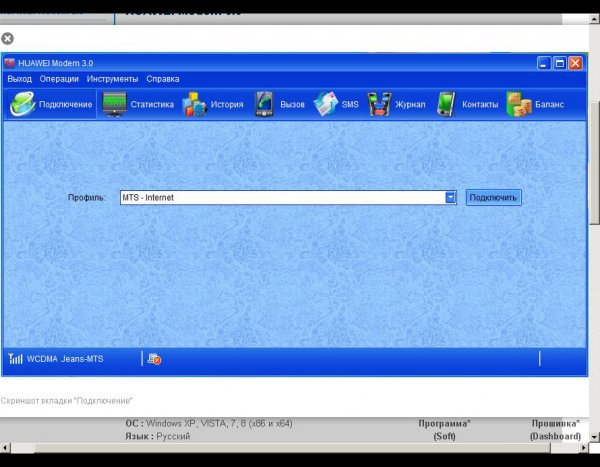This screenshot has height=467, width=600.
Task: Close the screenshot overlay with round X
Action: point(7,38)
